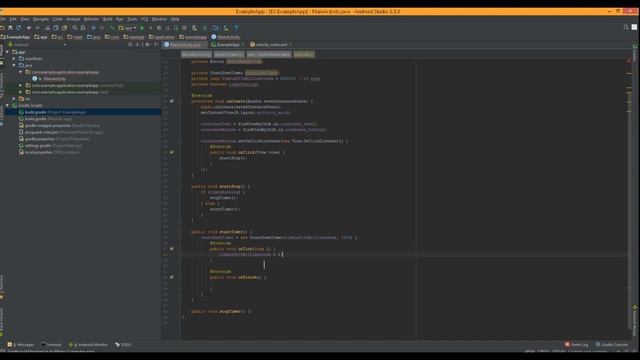Open the Event Log panel
640x360 pixels.
(576, 344)
